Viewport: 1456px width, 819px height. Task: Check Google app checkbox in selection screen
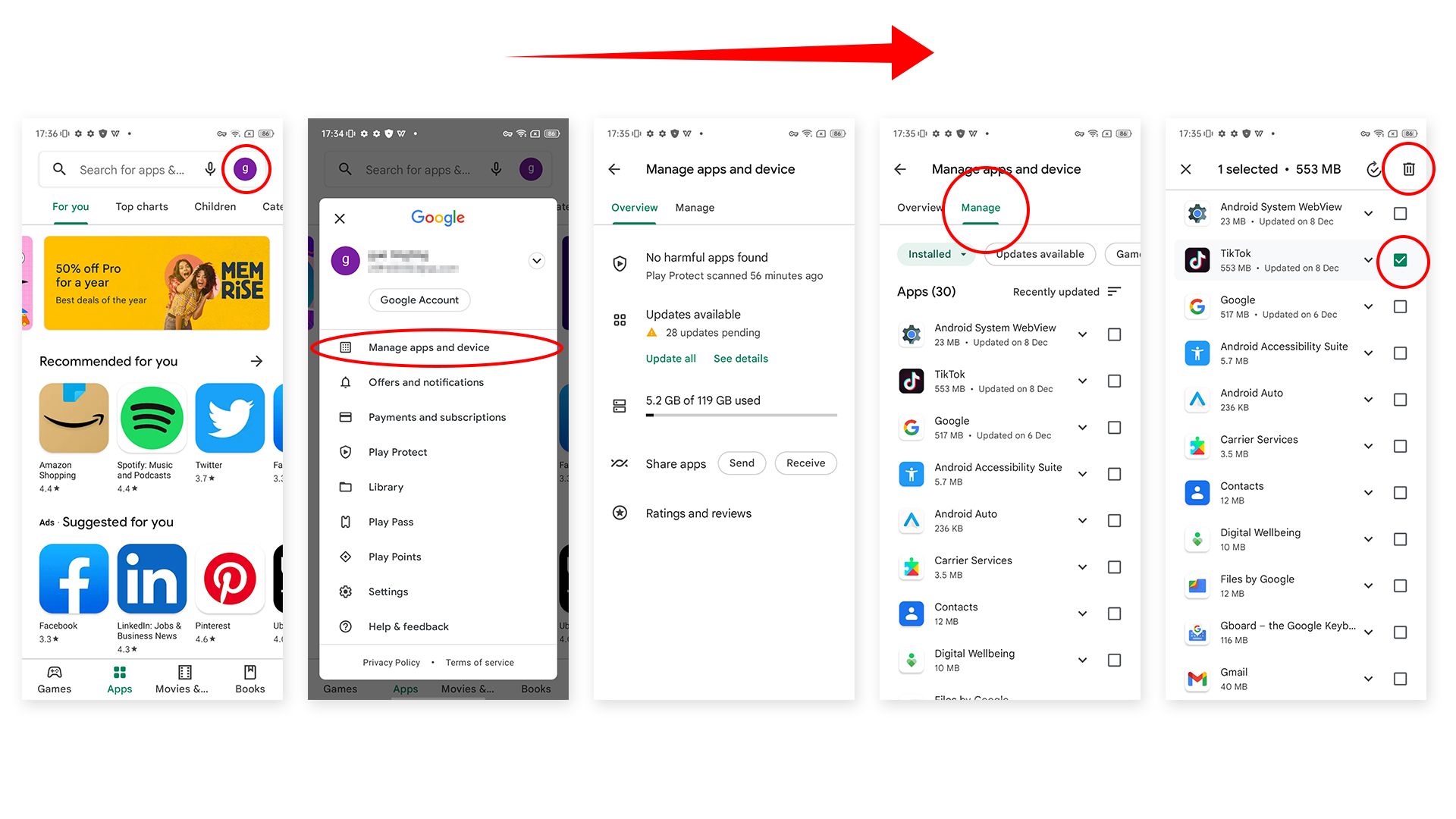tap(1400, 306)
